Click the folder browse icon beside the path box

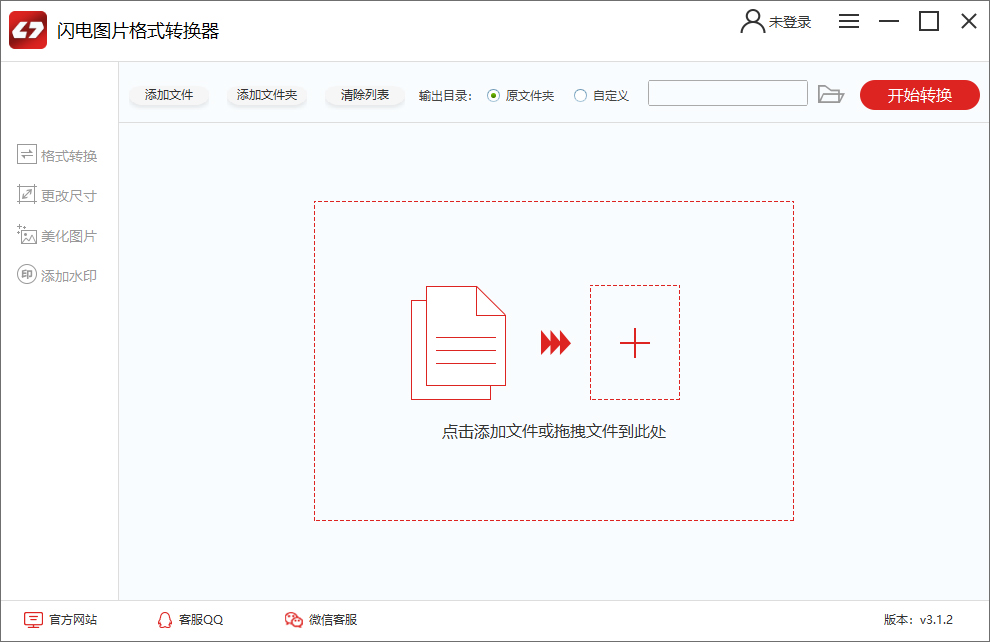pos(831,92)
